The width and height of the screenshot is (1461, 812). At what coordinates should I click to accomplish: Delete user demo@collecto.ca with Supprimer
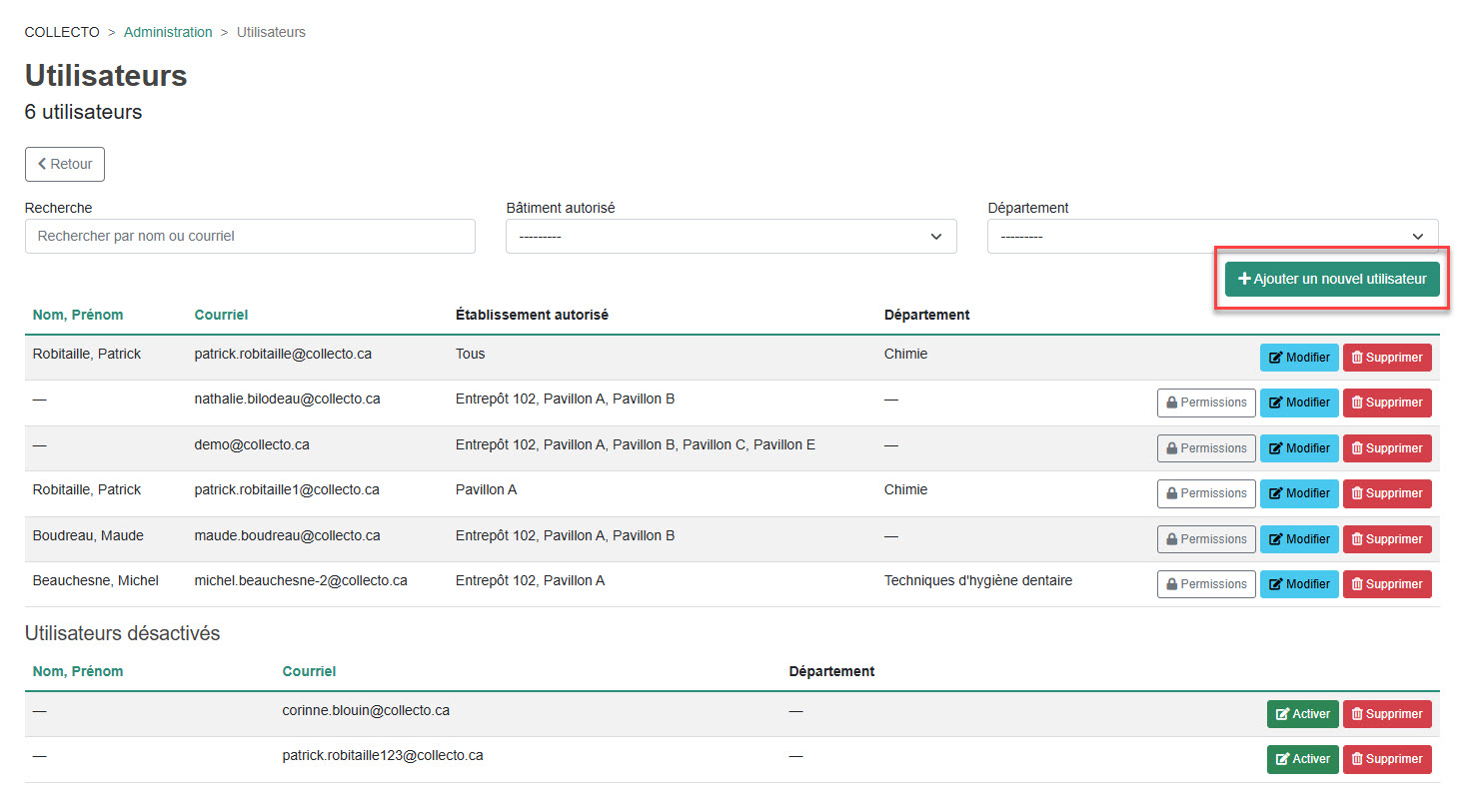point(1386,448)
